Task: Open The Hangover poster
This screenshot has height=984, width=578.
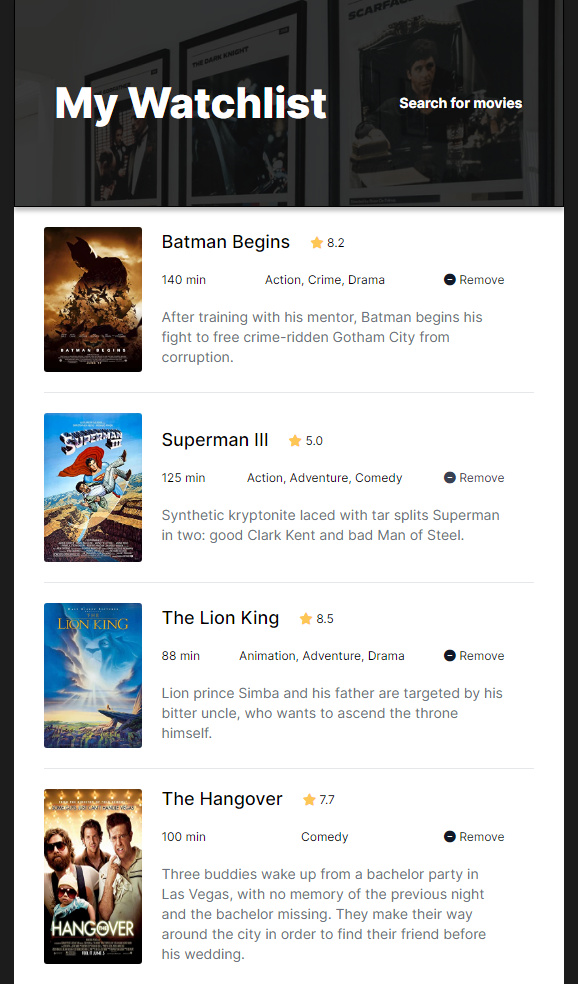Action: coord(92,876)
